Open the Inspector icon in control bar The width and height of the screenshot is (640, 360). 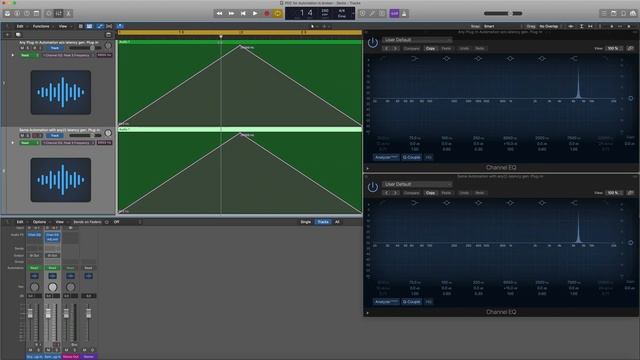coord(17,13)
